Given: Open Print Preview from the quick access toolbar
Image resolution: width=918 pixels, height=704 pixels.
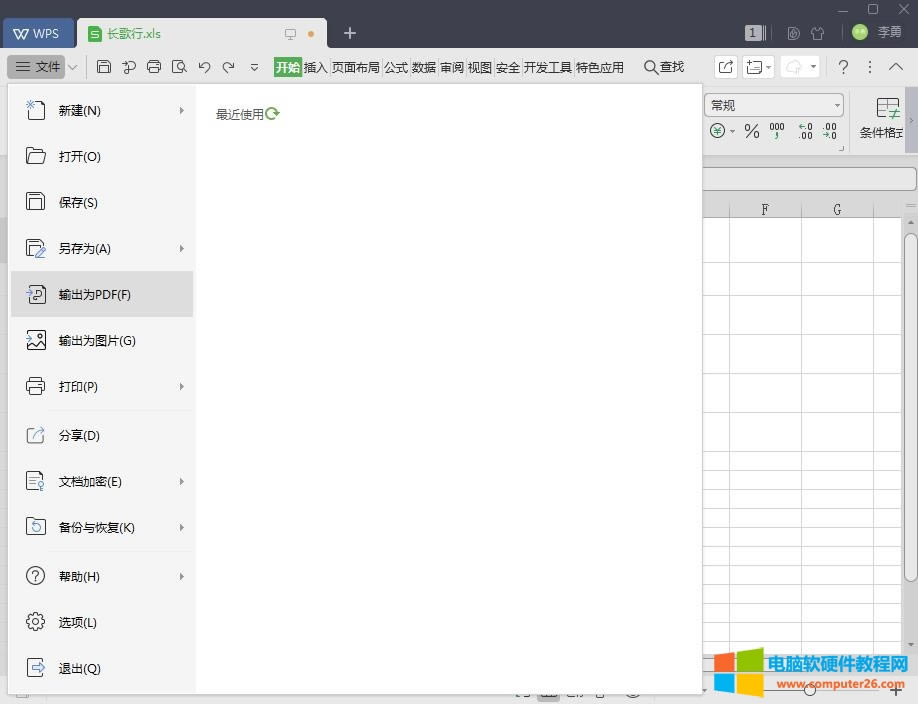Looking at the screenshot, I should [180, 67].
